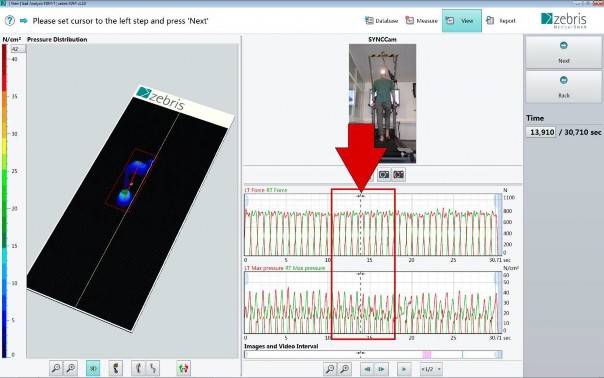
Task: Step one frame backward
Action: (x=367, y=369)
